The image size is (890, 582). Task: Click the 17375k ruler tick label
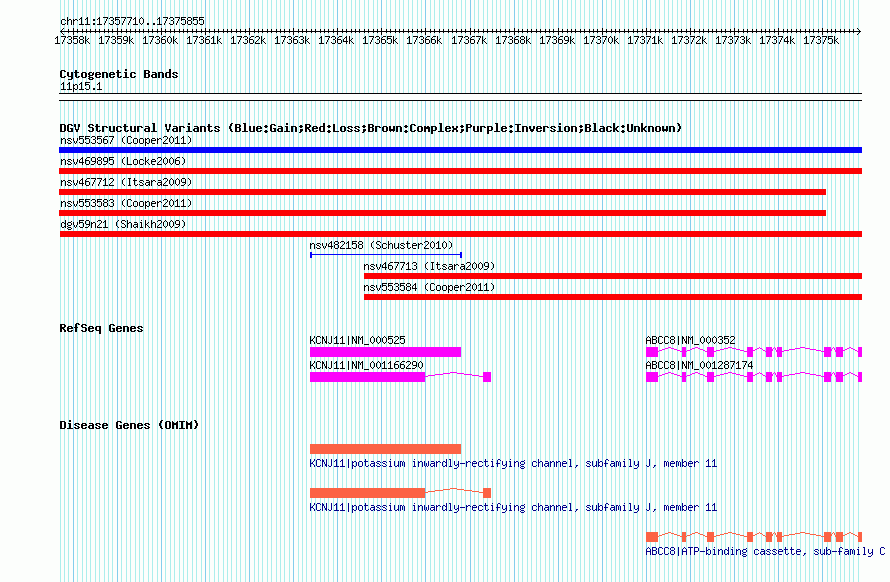pos(821,40)
